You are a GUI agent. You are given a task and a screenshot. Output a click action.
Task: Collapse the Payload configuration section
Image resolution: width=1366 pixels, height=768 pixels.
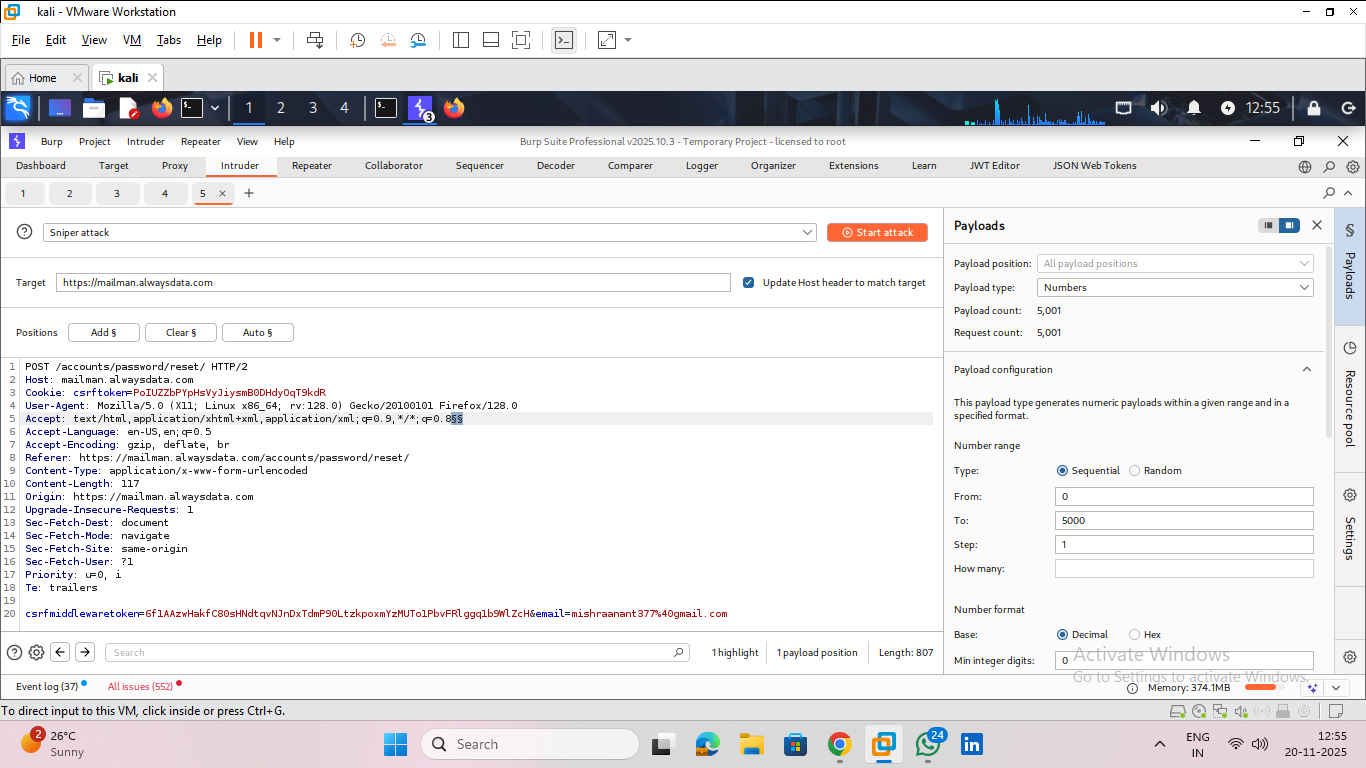(1306, 370)
